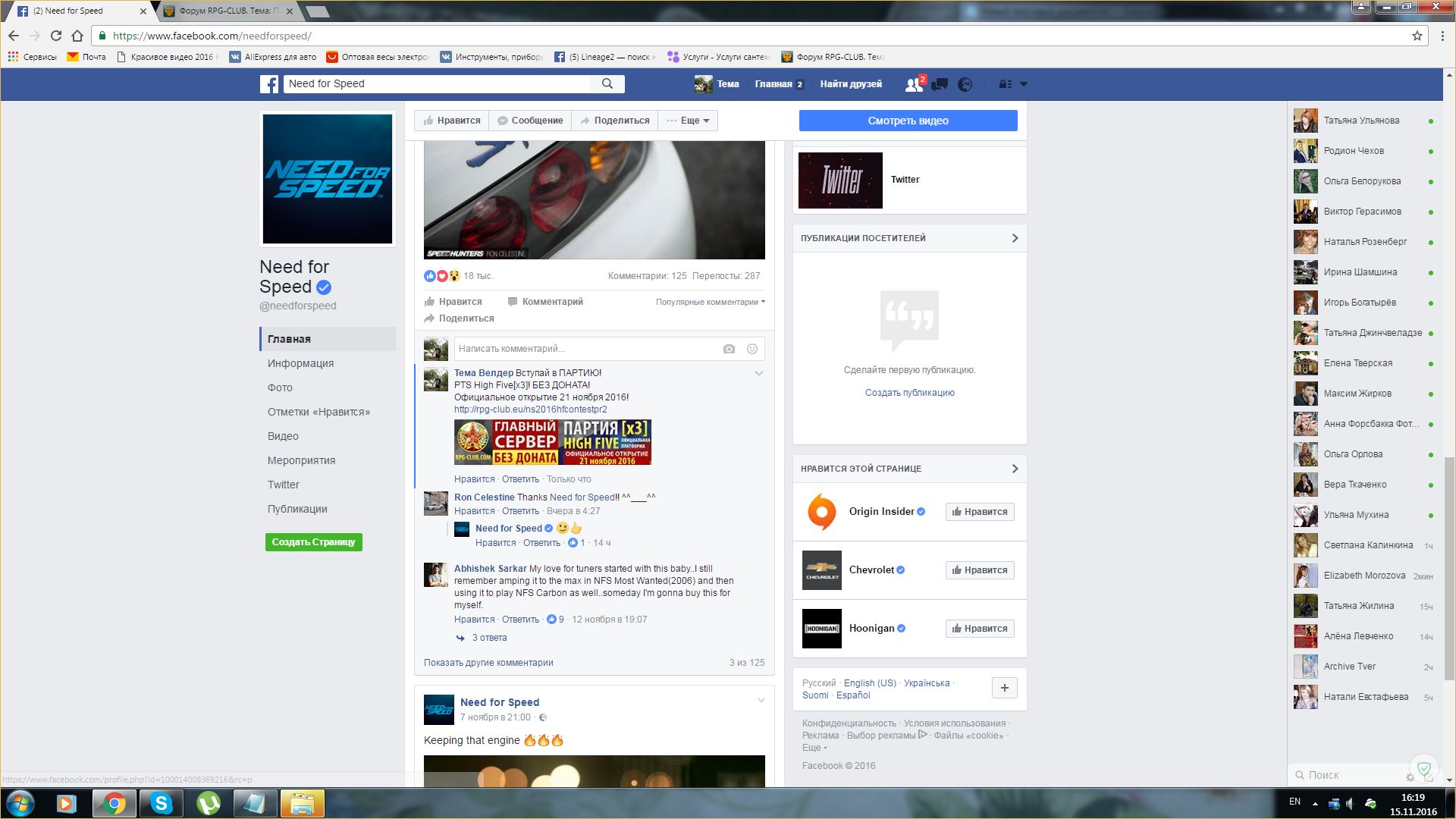Click the search magnifier icon
1456x819 pixels.
(607, 84)
